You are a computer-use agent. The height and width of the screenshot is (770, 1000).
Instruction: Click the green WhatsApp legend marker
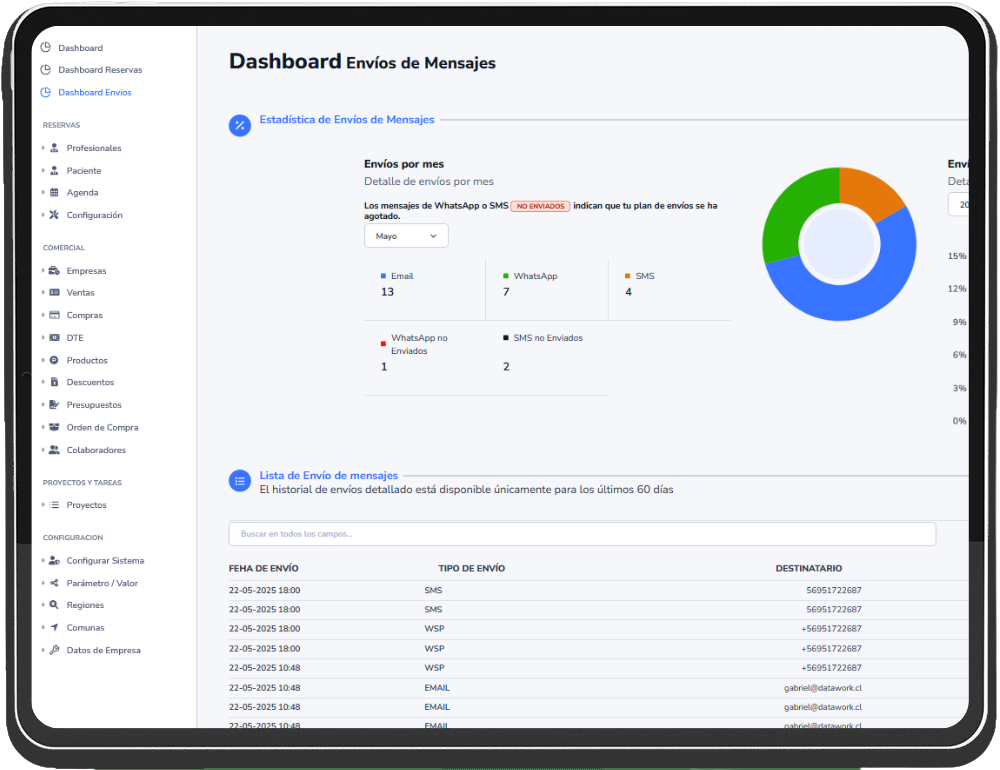(x=505, y=276)
